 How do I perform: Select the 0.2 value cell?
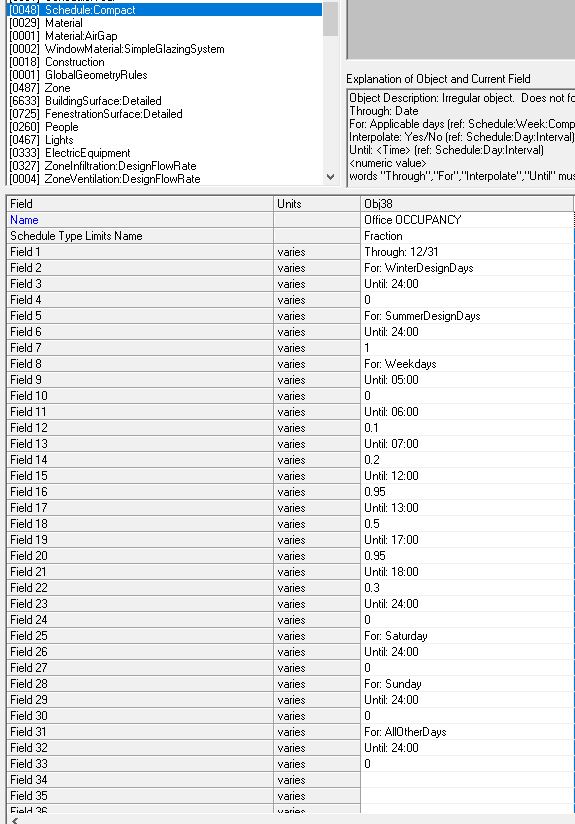pos(467,460)
